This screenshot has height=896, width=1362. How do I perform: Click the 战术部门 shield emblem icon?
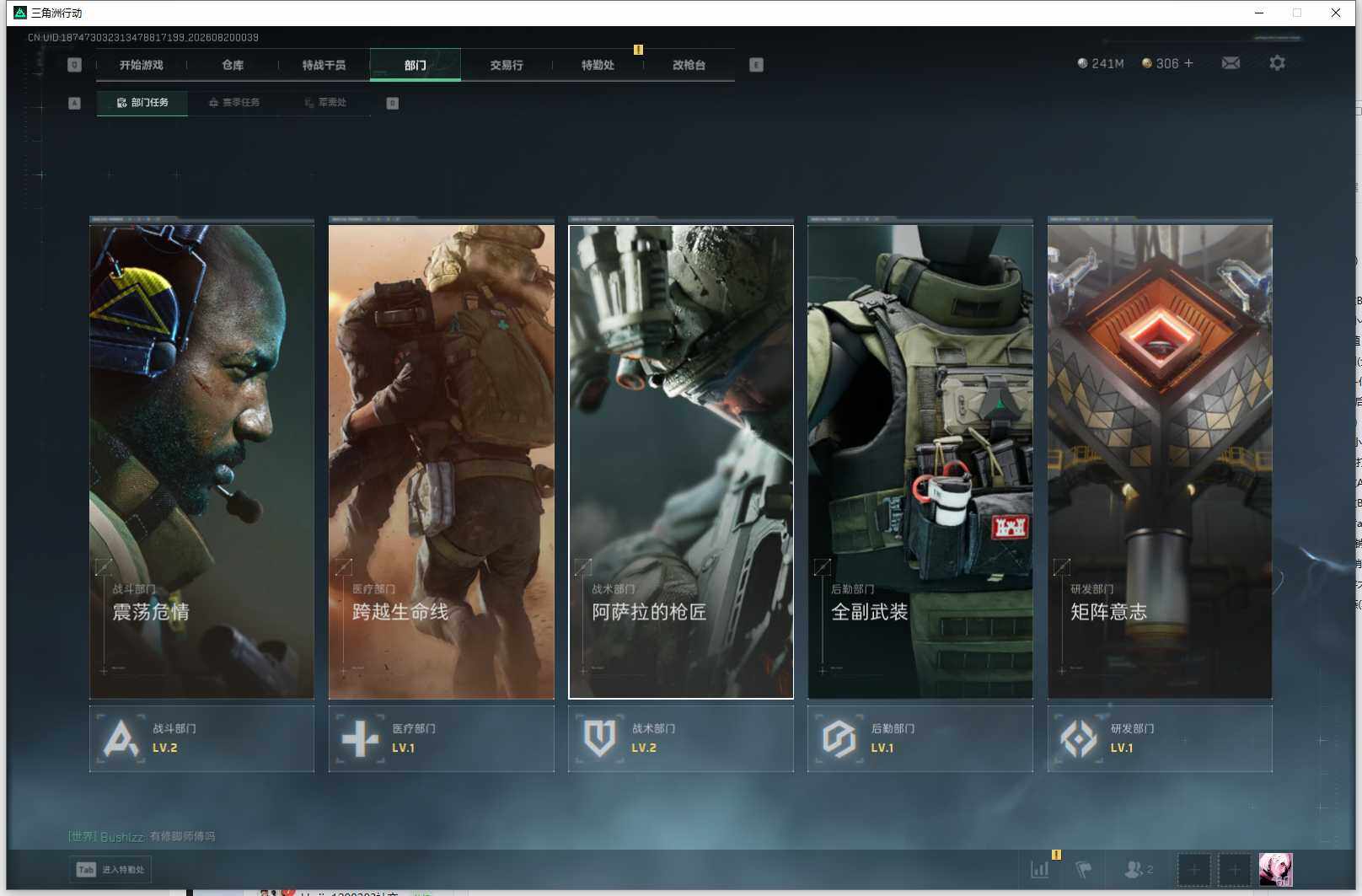(x=600, y=738)
